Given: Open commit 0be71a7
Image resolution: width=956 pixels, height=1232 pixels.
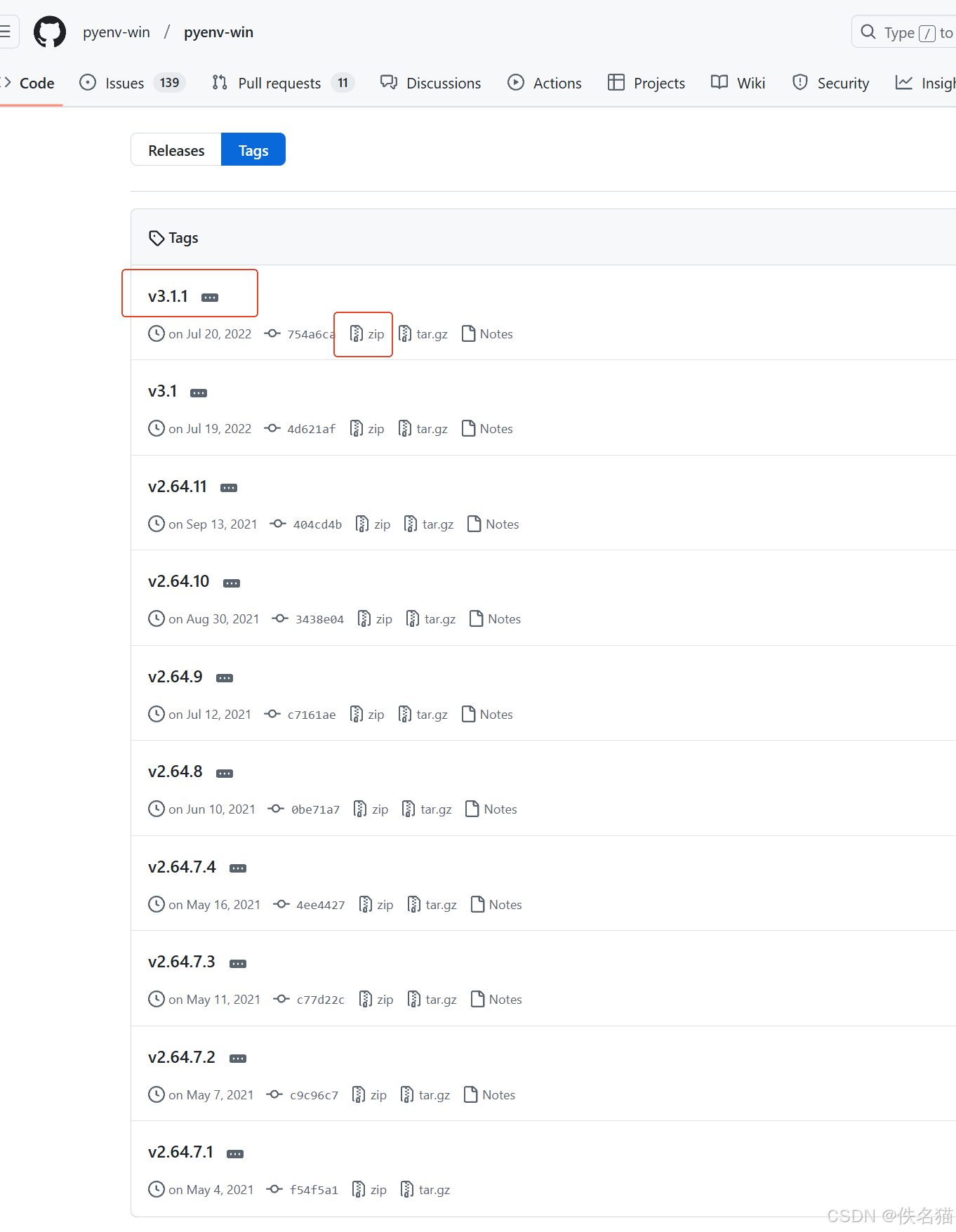Looking at the screenshot, I should pyautogui.click(x=304, y=809).
